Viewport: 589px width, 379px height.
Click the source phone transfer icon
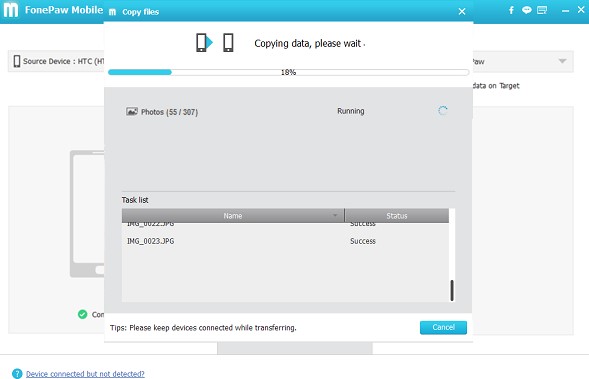(x=204, y=42)
